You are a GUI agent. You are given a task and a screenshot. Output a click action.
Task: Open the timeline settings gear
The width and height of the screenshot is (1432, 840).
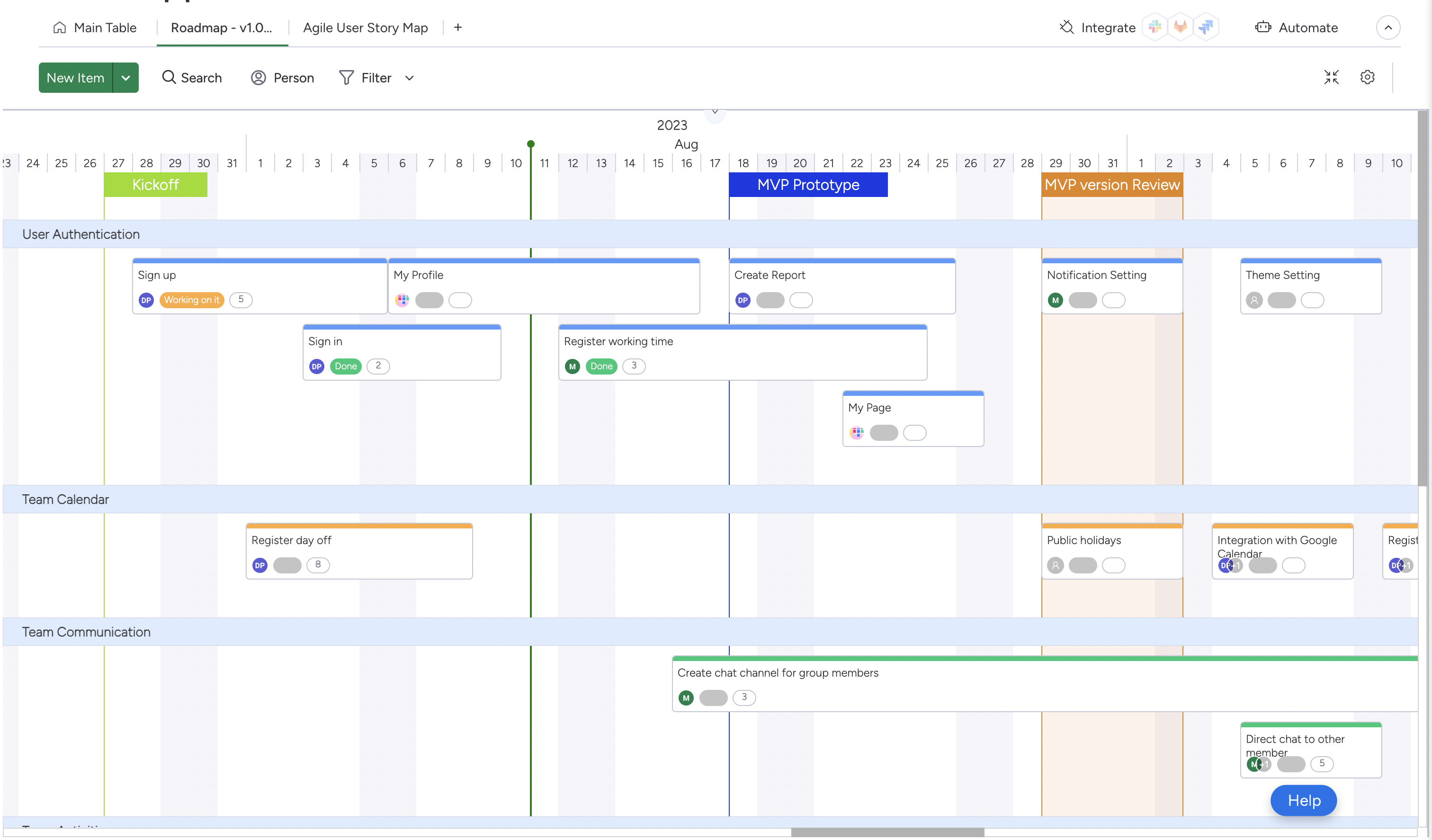click(1367, 77)
